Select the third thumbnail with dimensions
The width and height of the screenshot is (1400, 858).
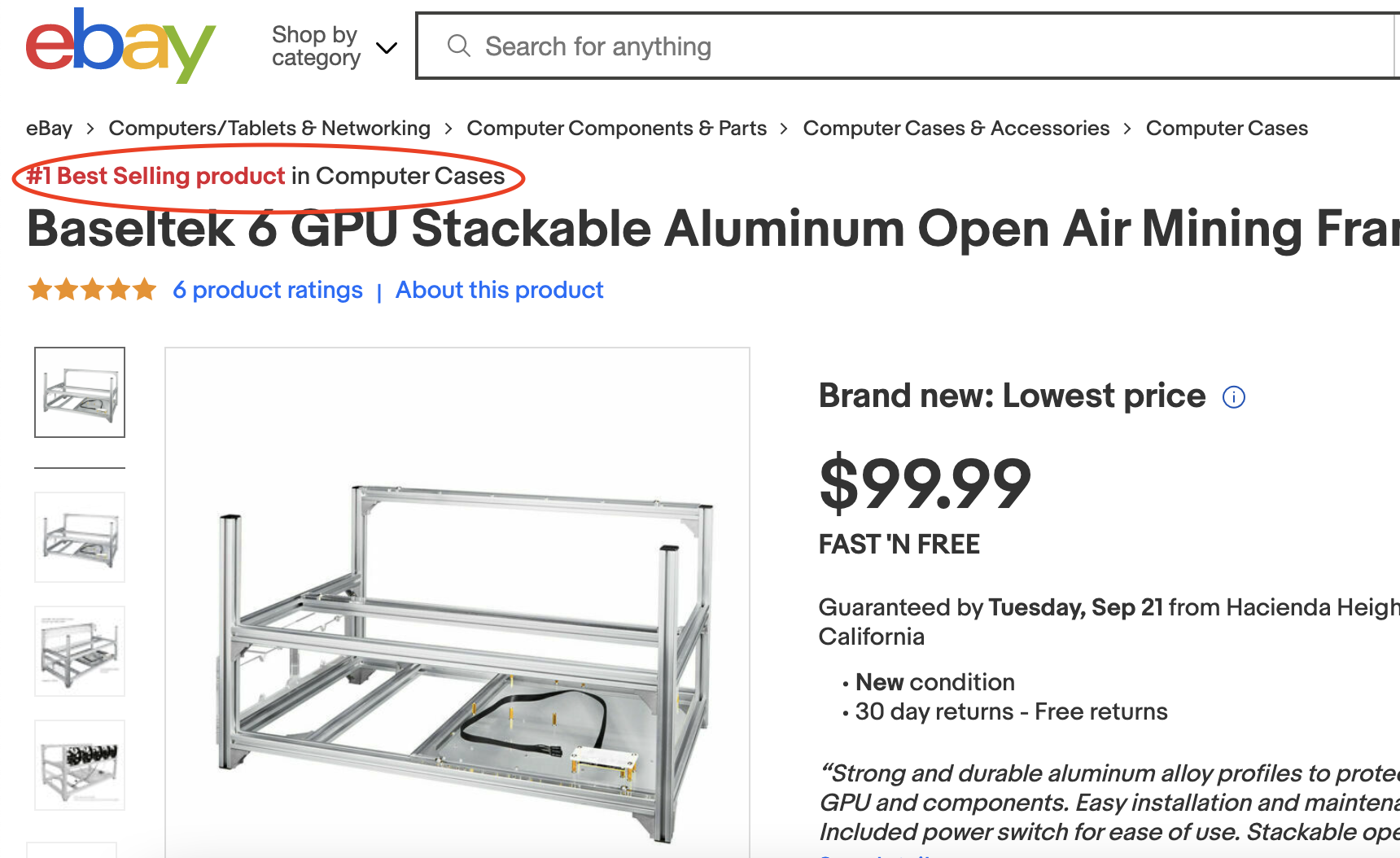click(x=80, y=651)
